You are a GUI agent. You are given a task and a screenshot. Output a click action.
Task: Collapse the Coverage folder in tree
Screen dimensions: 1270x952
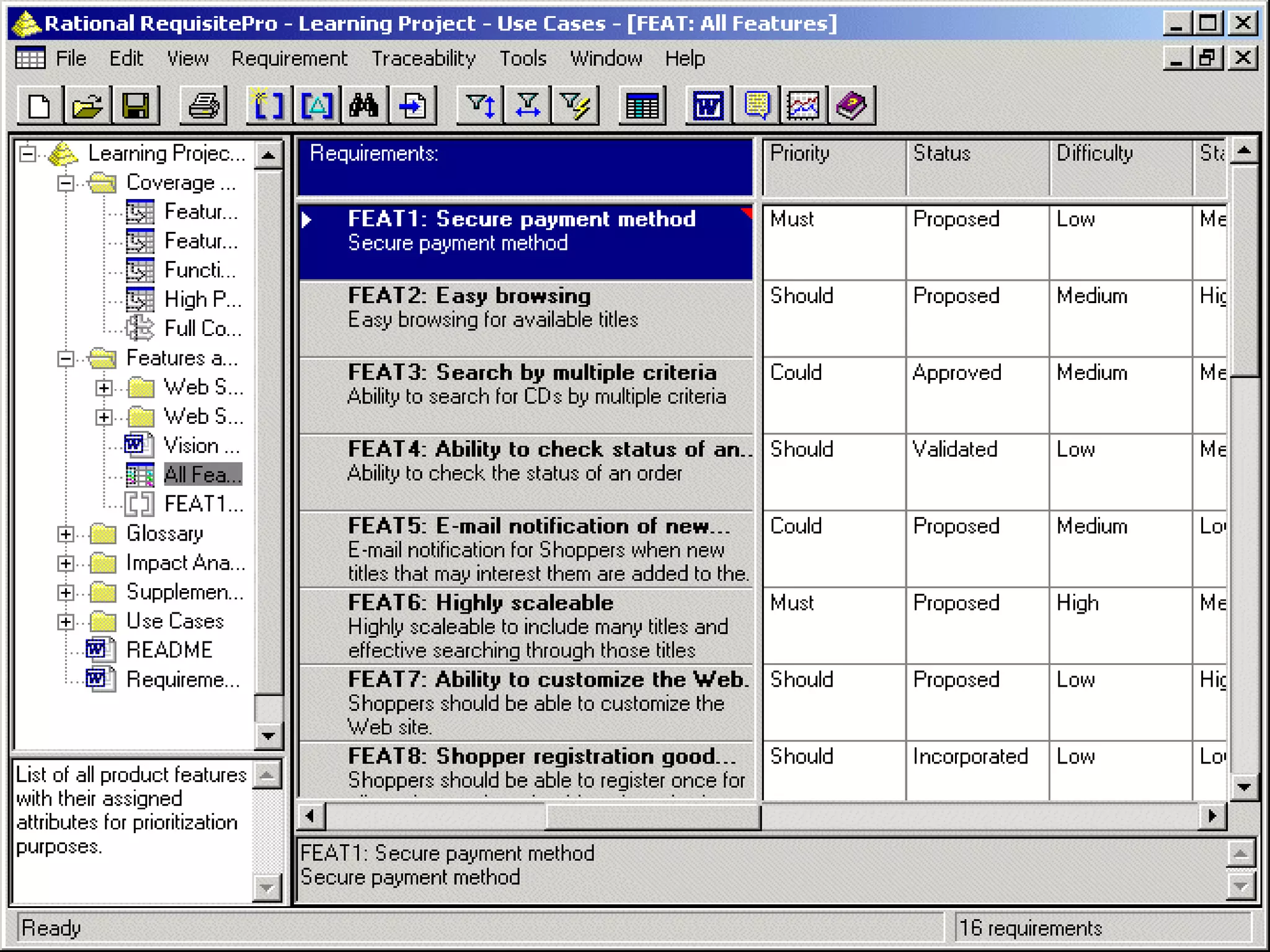coord(66,183)
